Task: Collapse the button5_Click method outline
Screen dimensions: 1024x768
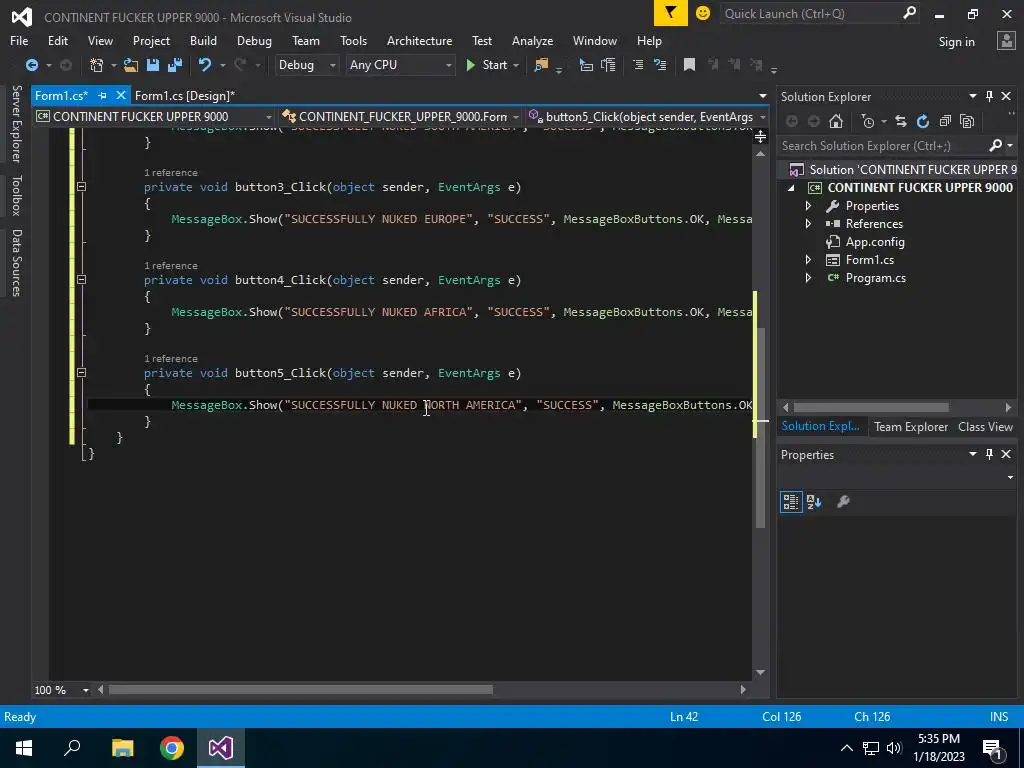Action: [81, 373]
